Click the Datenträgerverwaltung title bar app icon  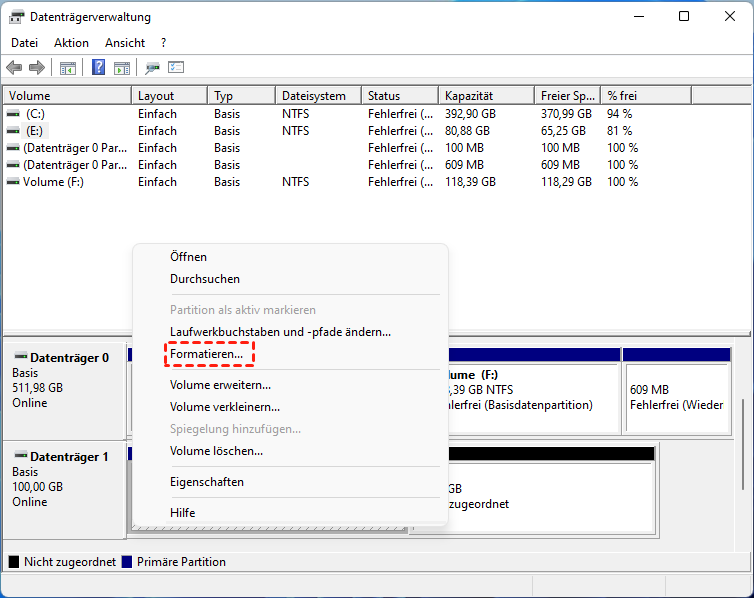(x=18, y=17)
